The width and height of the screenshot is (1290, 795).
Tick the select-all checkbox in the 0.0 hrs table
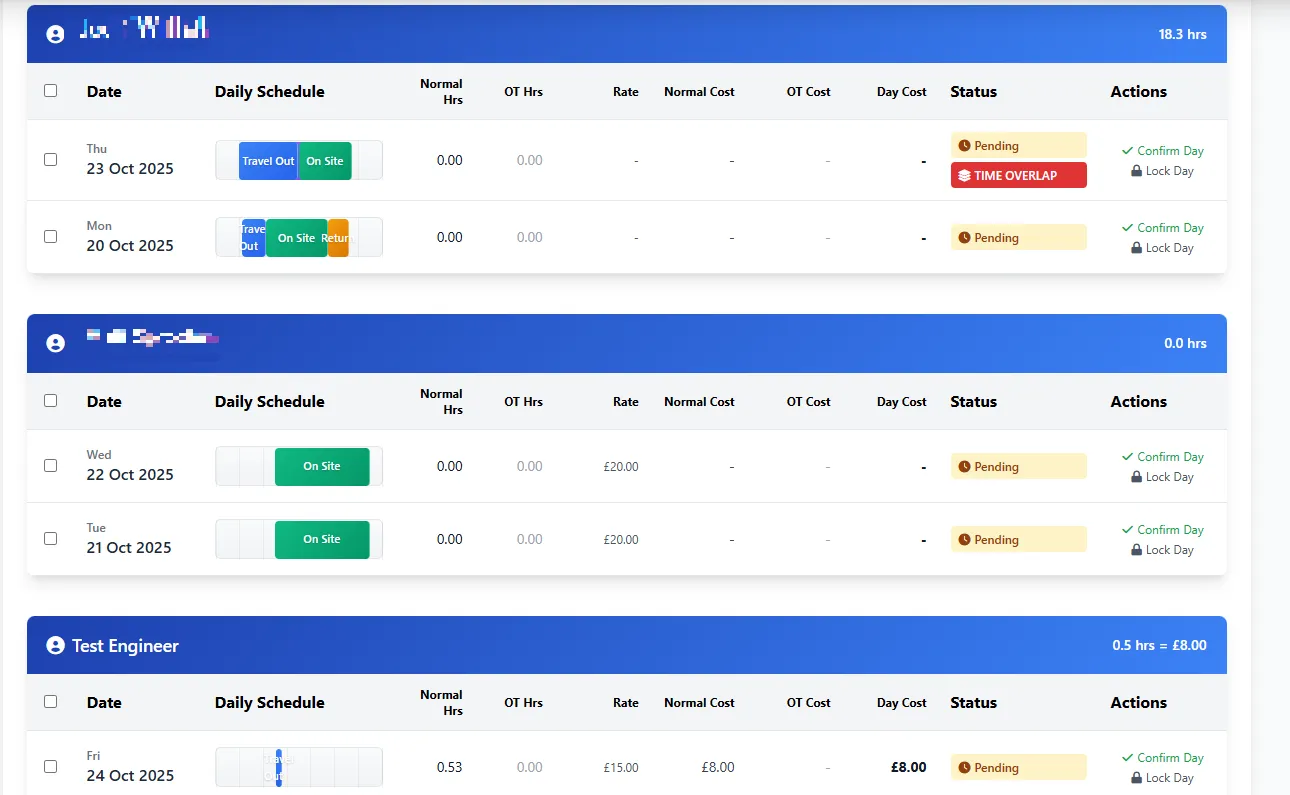[x=51, y=400]
